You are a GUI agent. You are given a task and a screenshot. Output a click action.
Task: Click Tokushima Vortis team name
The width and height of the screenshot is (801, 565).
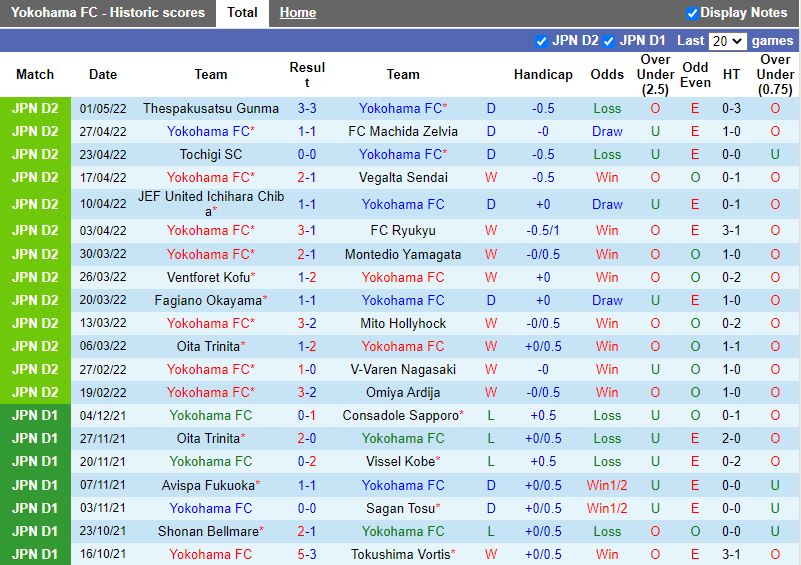[x=400, y=554]
